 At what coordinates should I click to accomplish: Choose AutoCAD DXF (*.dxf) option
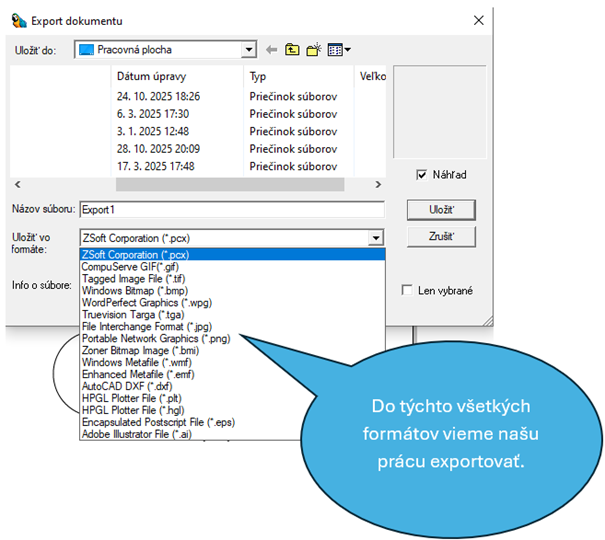128,386
